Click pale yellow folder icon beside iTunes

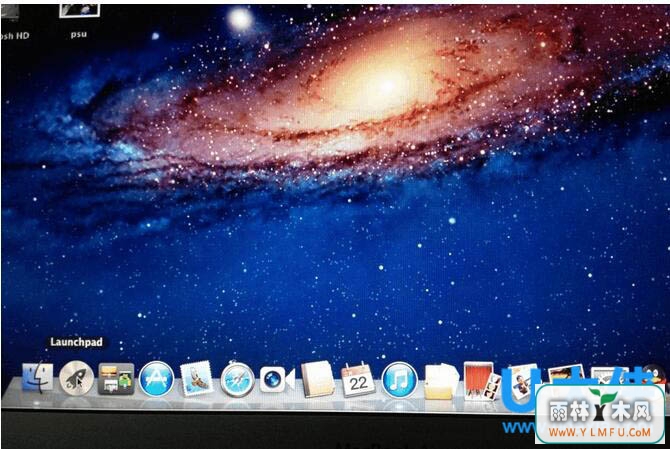pyautogui.click(x=441, y=381)
